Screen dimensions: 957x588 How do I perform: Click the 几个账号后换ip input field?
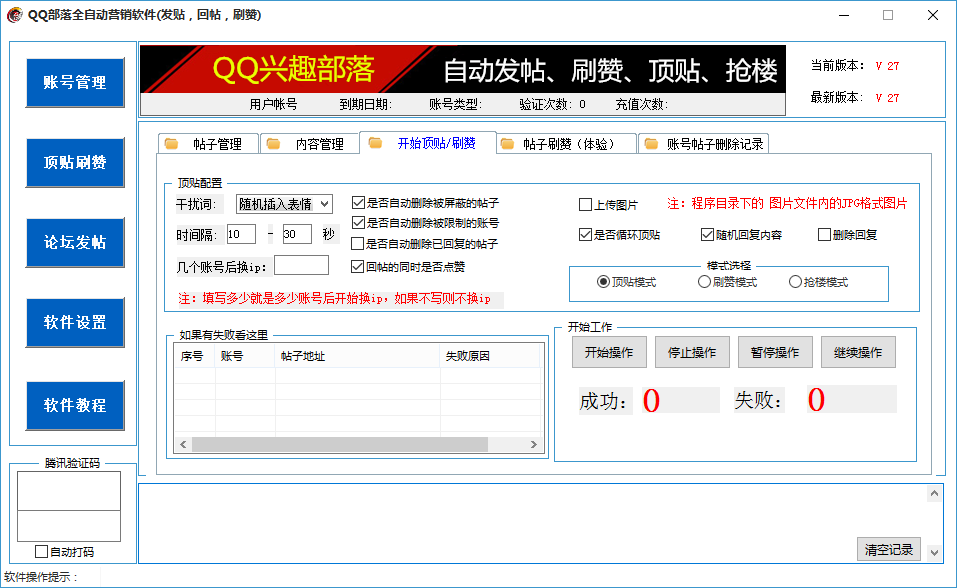(x=301, y=265)
